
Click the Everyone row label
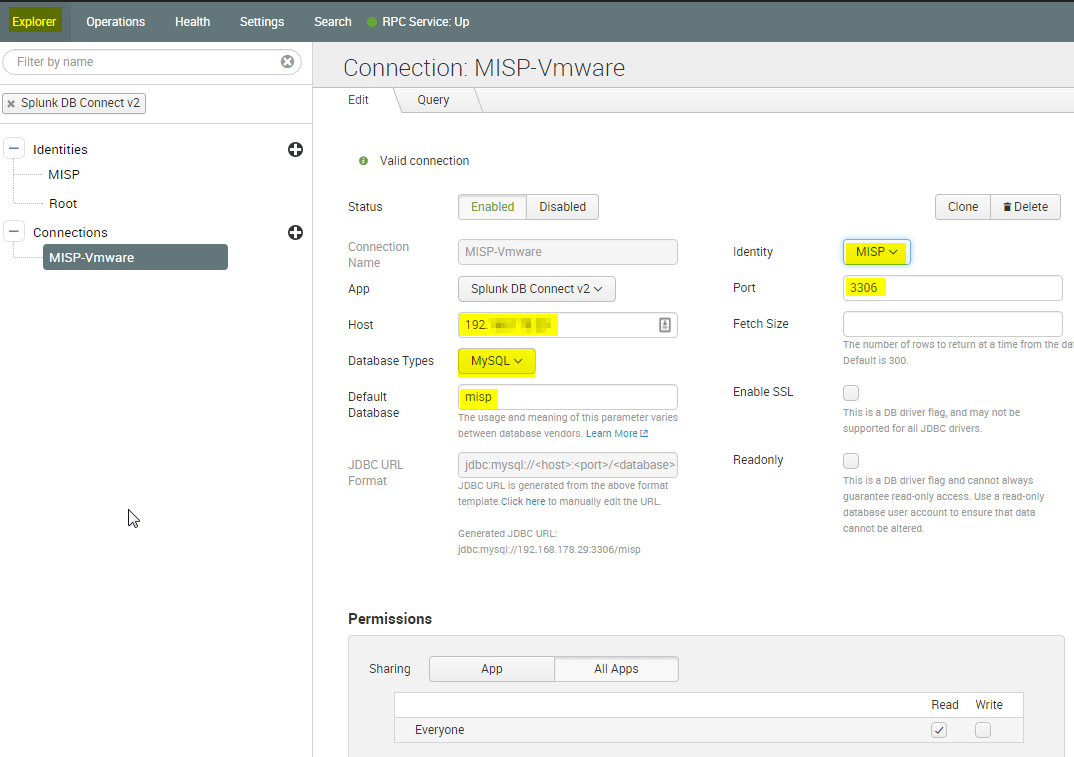(440, 730)
